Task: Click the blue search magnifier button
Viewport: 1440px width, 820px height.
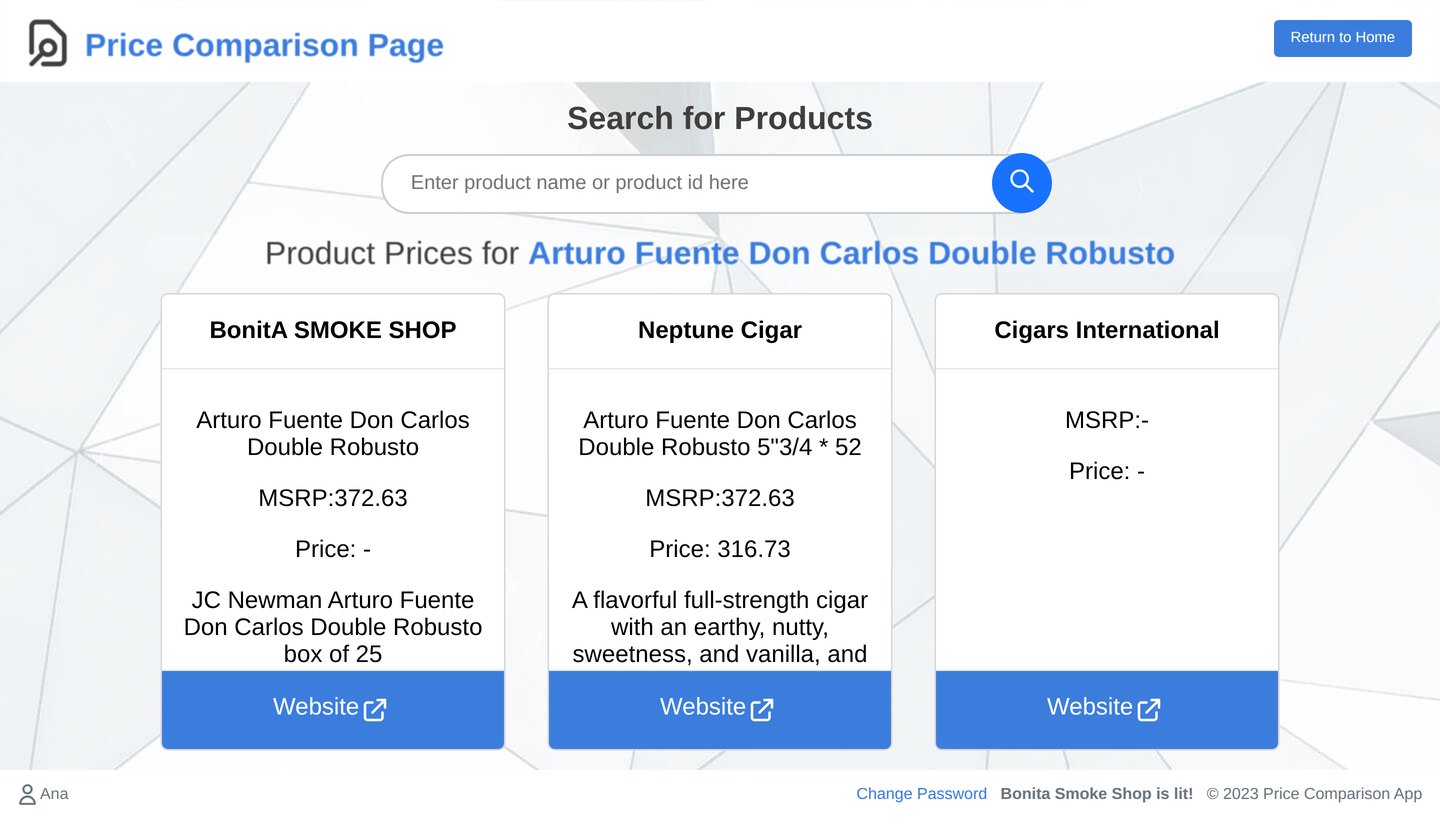Action: click(1021, 182)
